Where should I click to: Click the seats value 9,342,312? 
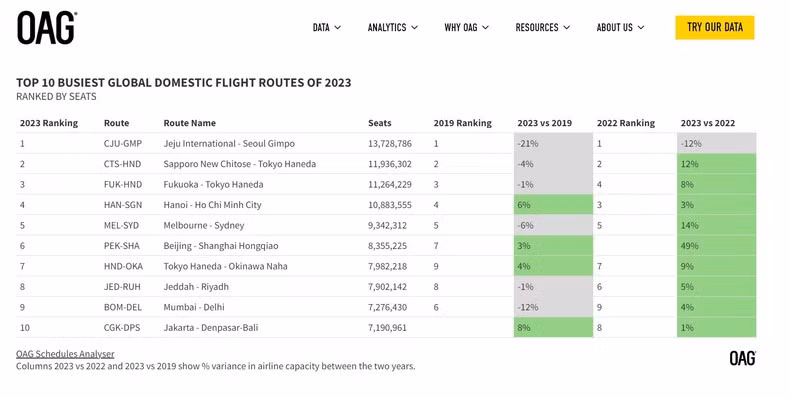387,225
